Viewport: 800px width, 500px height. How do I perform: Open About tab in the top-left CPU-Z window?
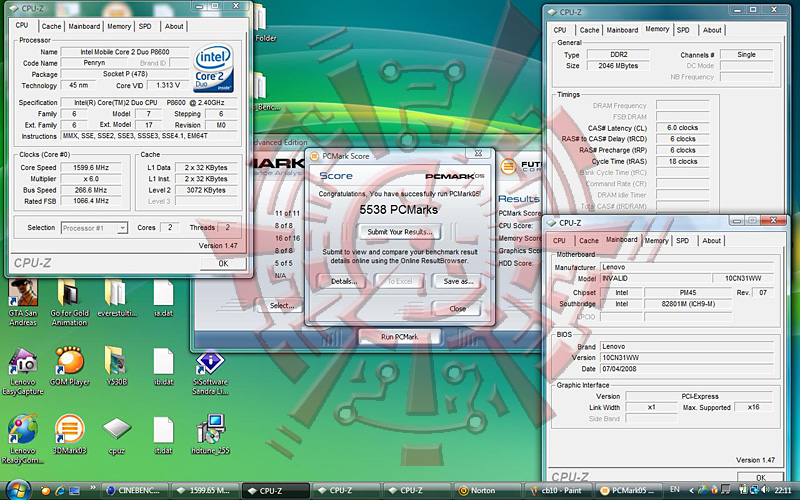click(174, 26)
